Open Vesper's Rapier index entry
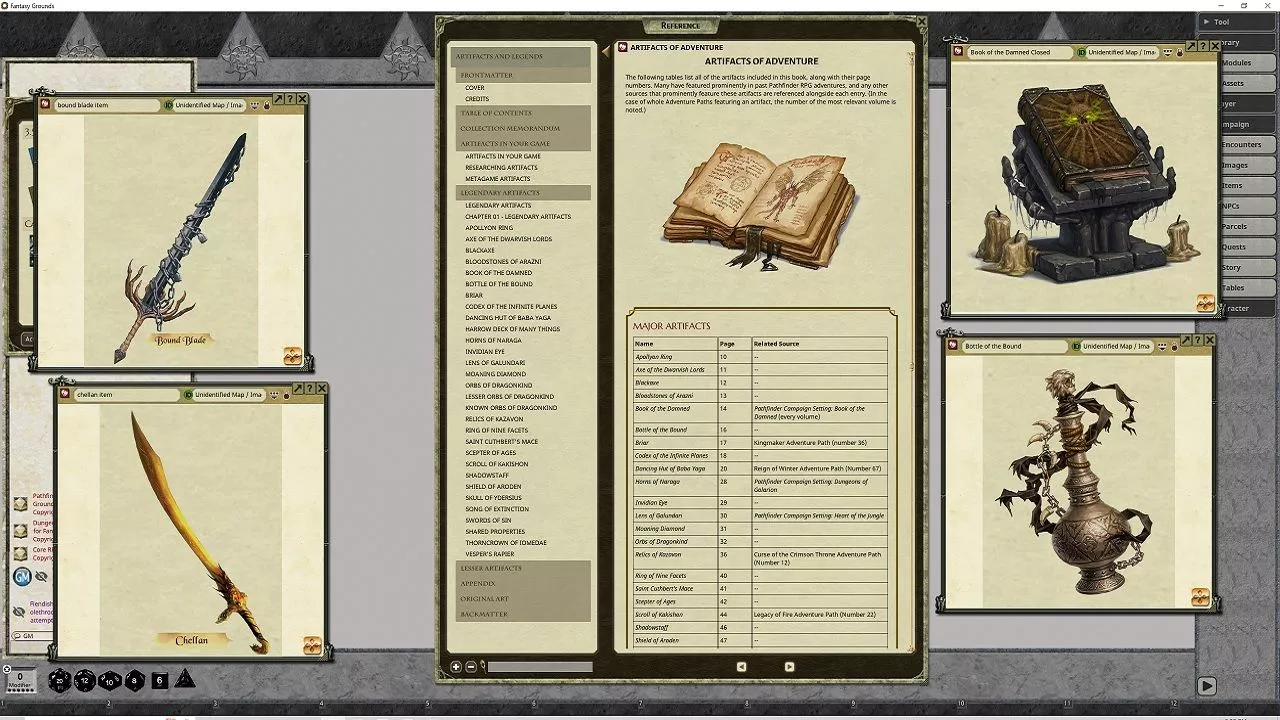Image resolution: width=1280 pixels, height=720 pixels. pyautogui.click(x=489, y=554)
